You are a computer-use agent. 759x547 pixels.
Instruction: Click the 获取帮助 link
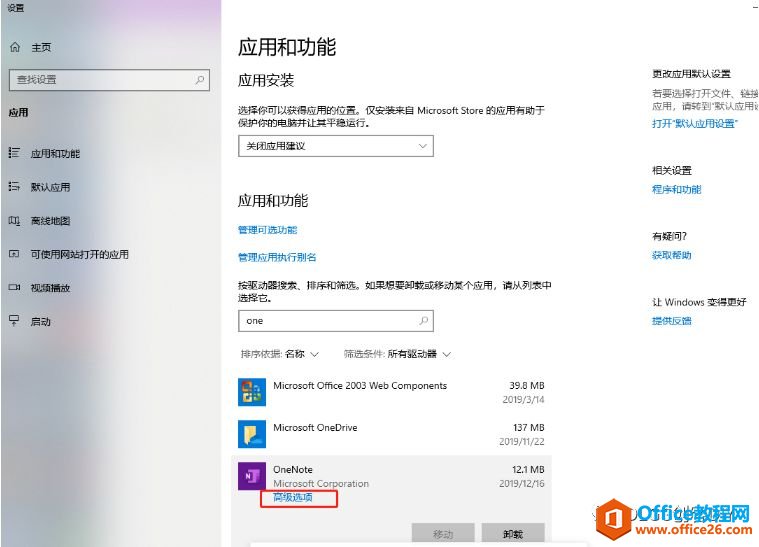tap(672, 255)
